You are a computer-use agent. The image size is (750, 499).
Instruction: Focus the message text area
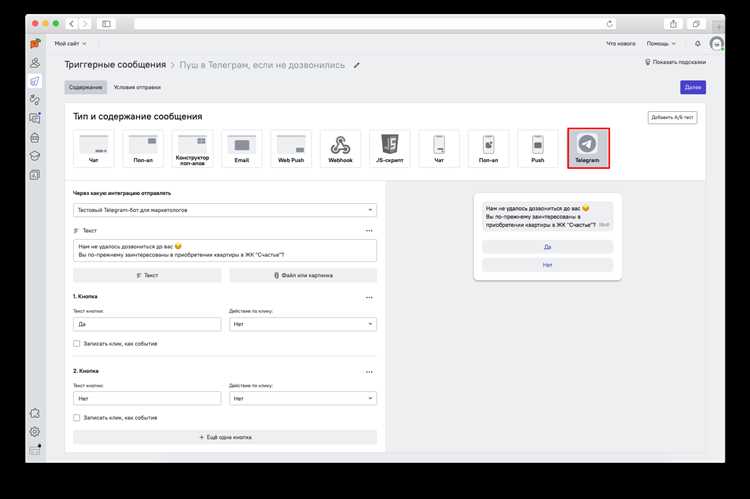coord(225,251)
